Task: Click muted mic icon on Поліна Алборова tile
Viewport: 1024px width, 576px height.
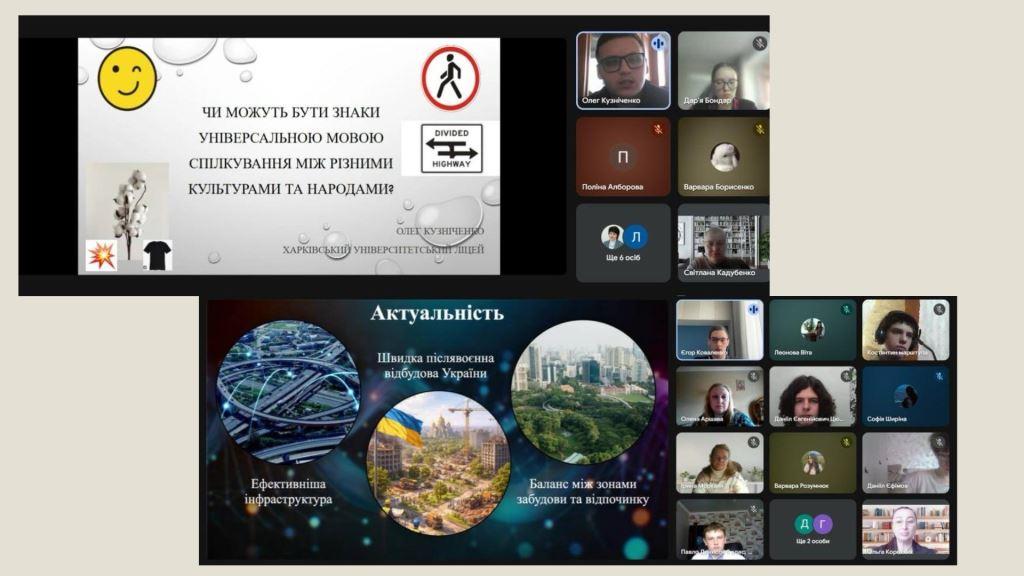Action: [658, 130]
